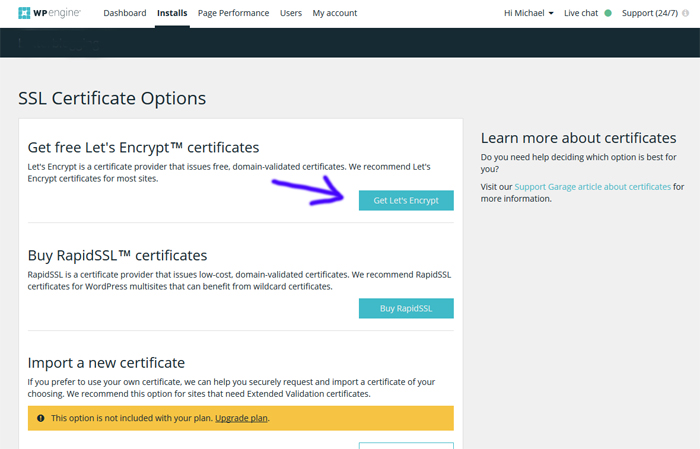The image size is (700, 449).
Task: Open the Dashboard menu item
Action: click(x=125, y=13)
